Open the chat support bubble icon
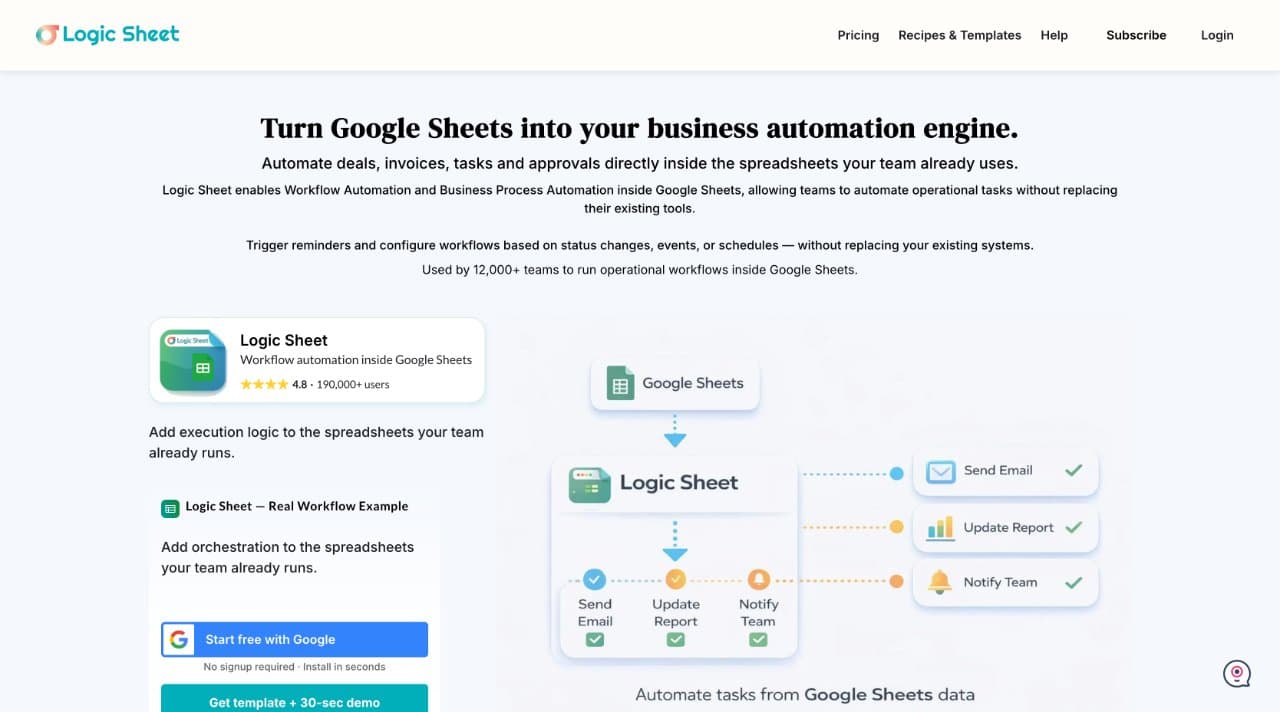The image size is (1280, 712). tap(1237, 673)
